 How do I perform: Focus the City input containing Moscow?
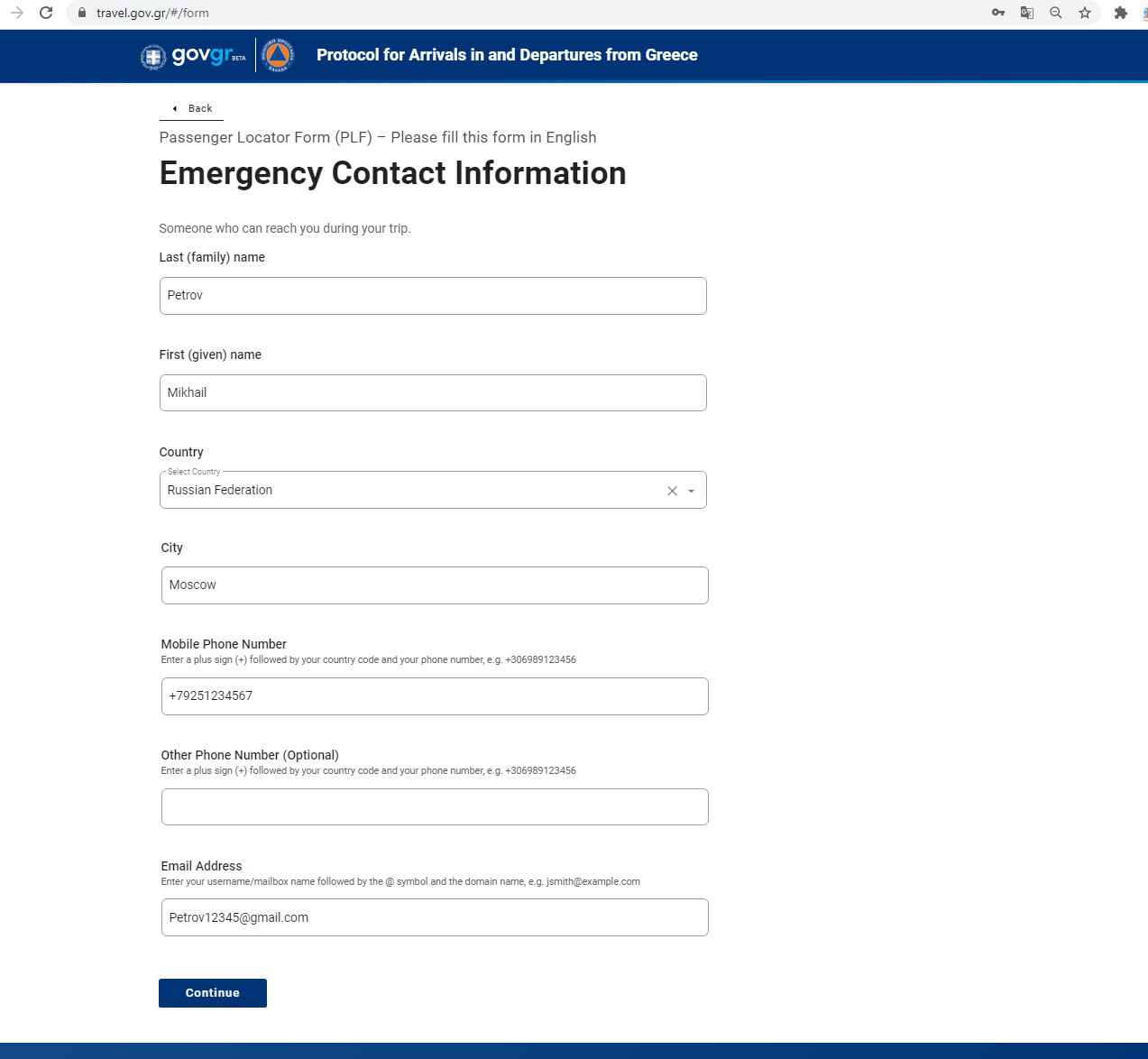coord(435,585)
